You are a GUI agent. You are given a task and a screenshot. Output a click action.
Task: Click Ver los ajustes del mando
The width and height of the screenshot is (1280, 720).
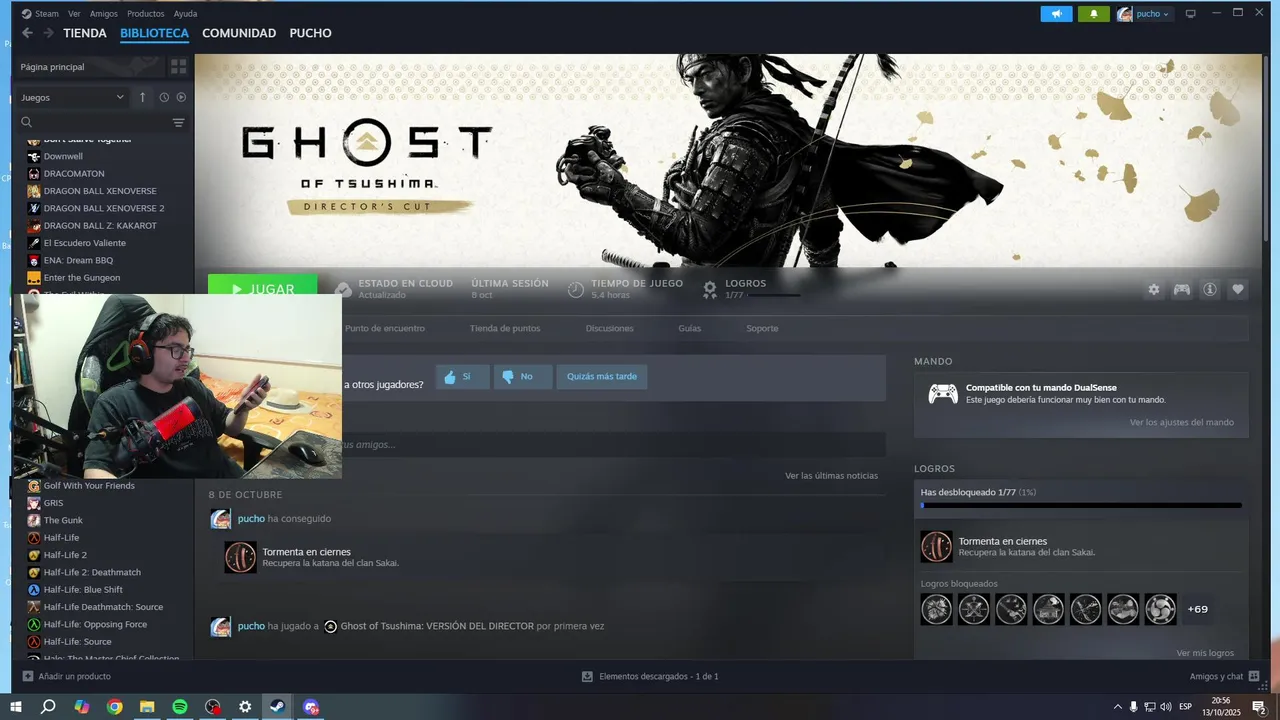(1182, 422)
